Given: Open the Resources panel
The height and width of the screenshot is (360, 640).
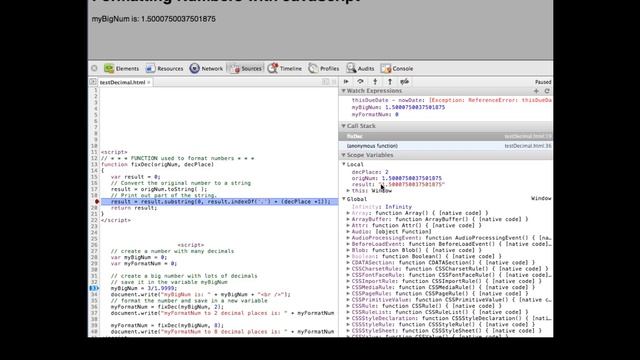Looking at the screenshot, I should [165, 69].
